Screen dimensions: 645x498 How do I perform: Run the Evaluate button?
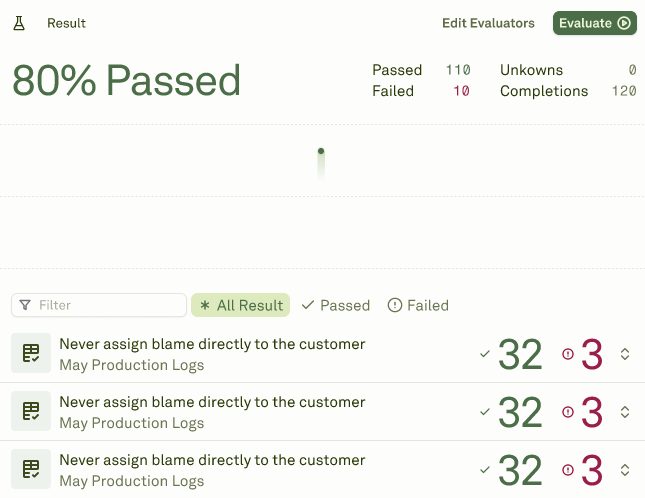[x=594, y=23]
